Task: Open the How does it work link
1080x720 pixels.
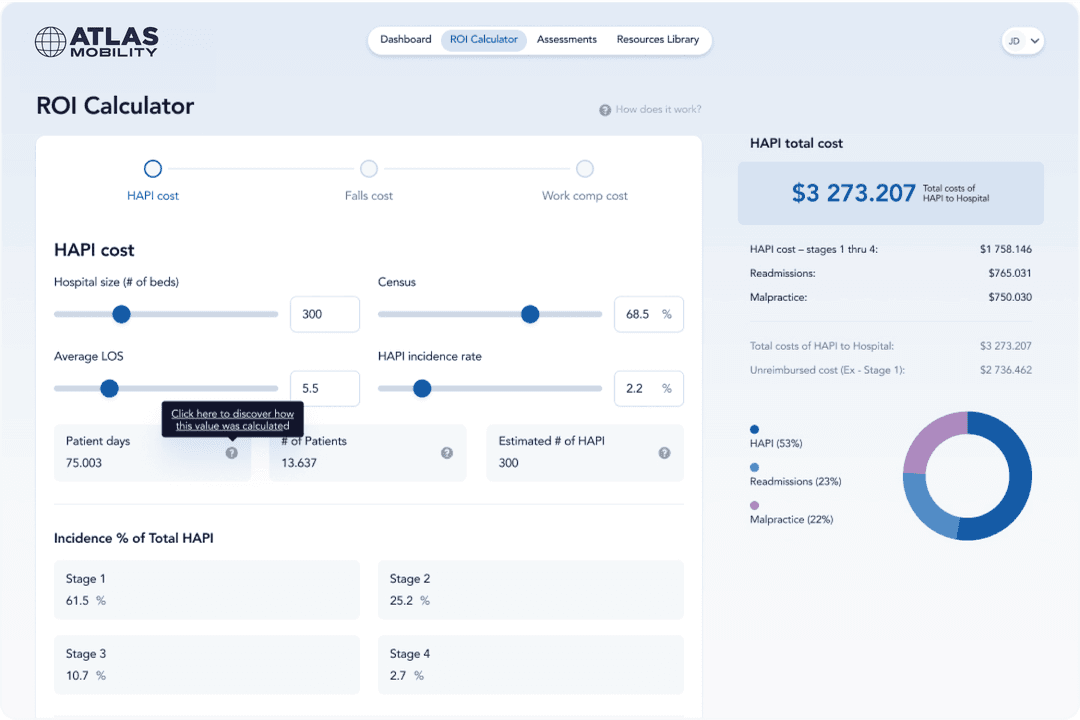Action: pyautogui.click(x=658, y=110)
